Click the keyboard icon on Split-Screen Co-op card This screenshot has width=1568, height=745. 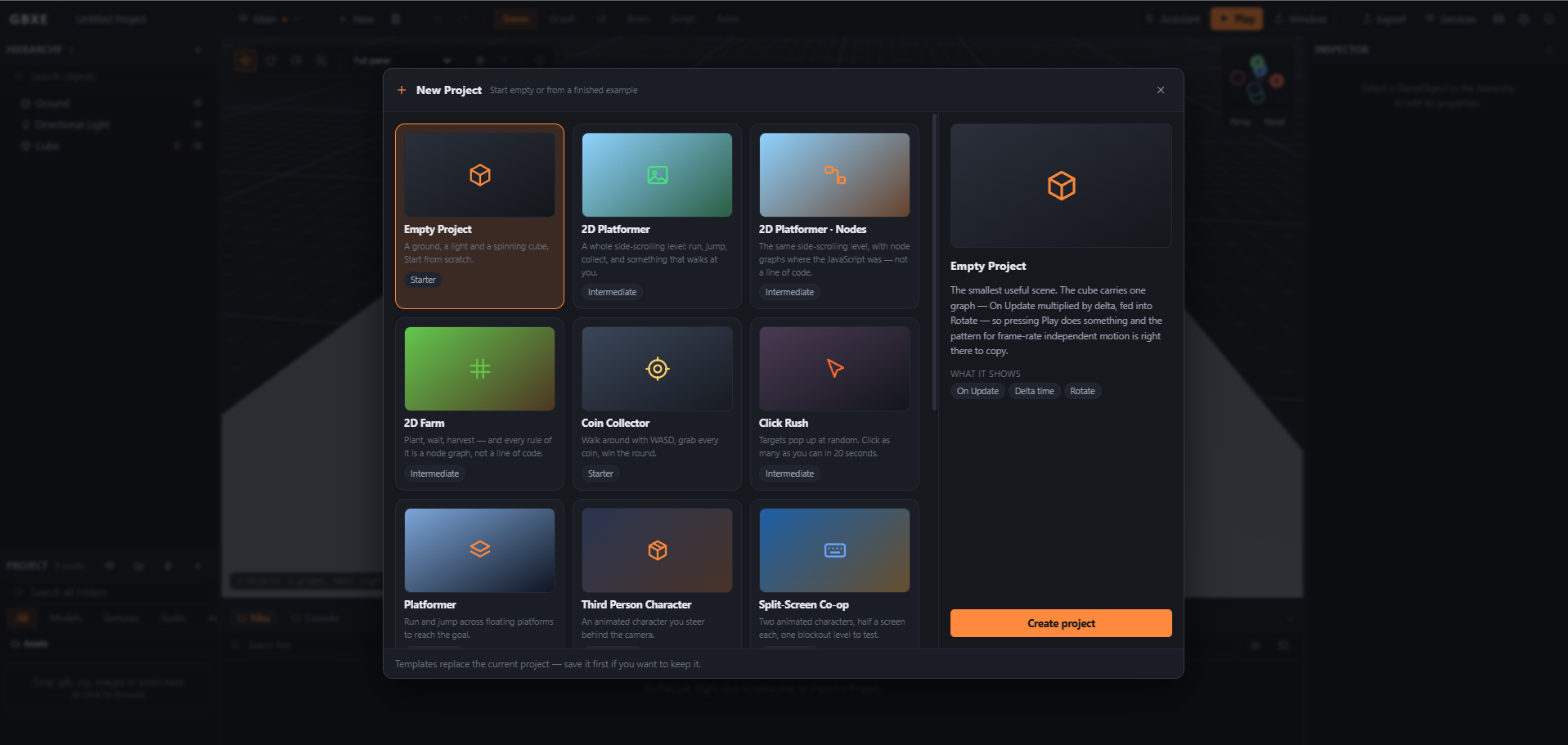[x=835, y=550]
